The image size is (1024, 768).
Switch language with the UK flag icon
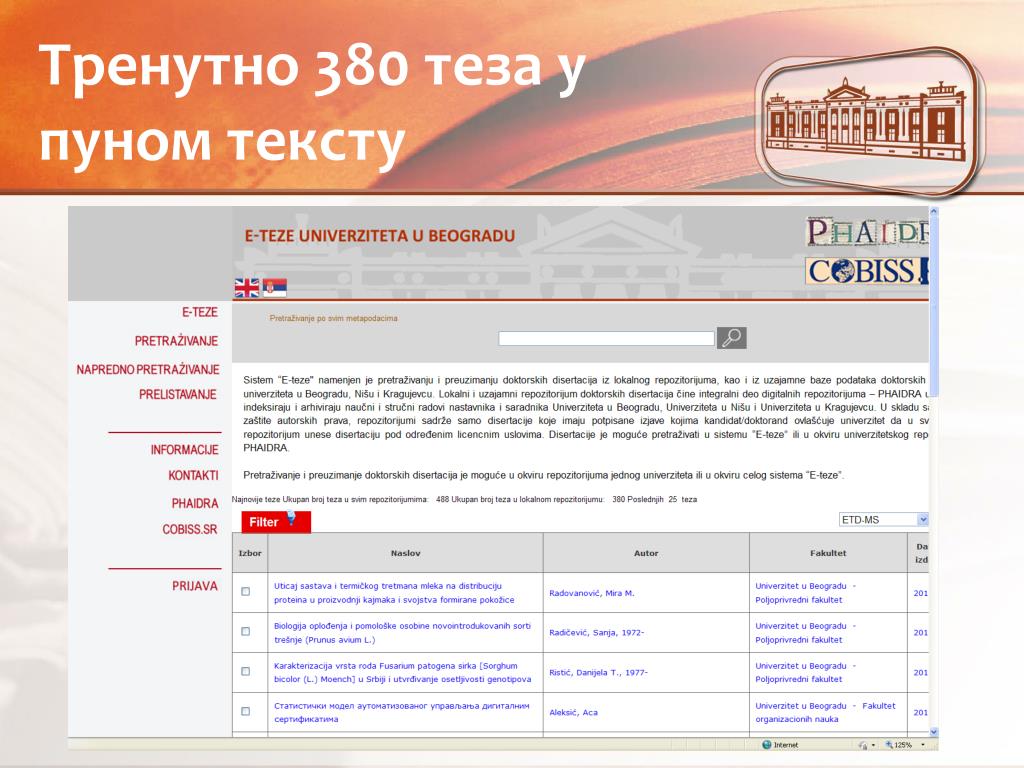[x=246, y=287]
